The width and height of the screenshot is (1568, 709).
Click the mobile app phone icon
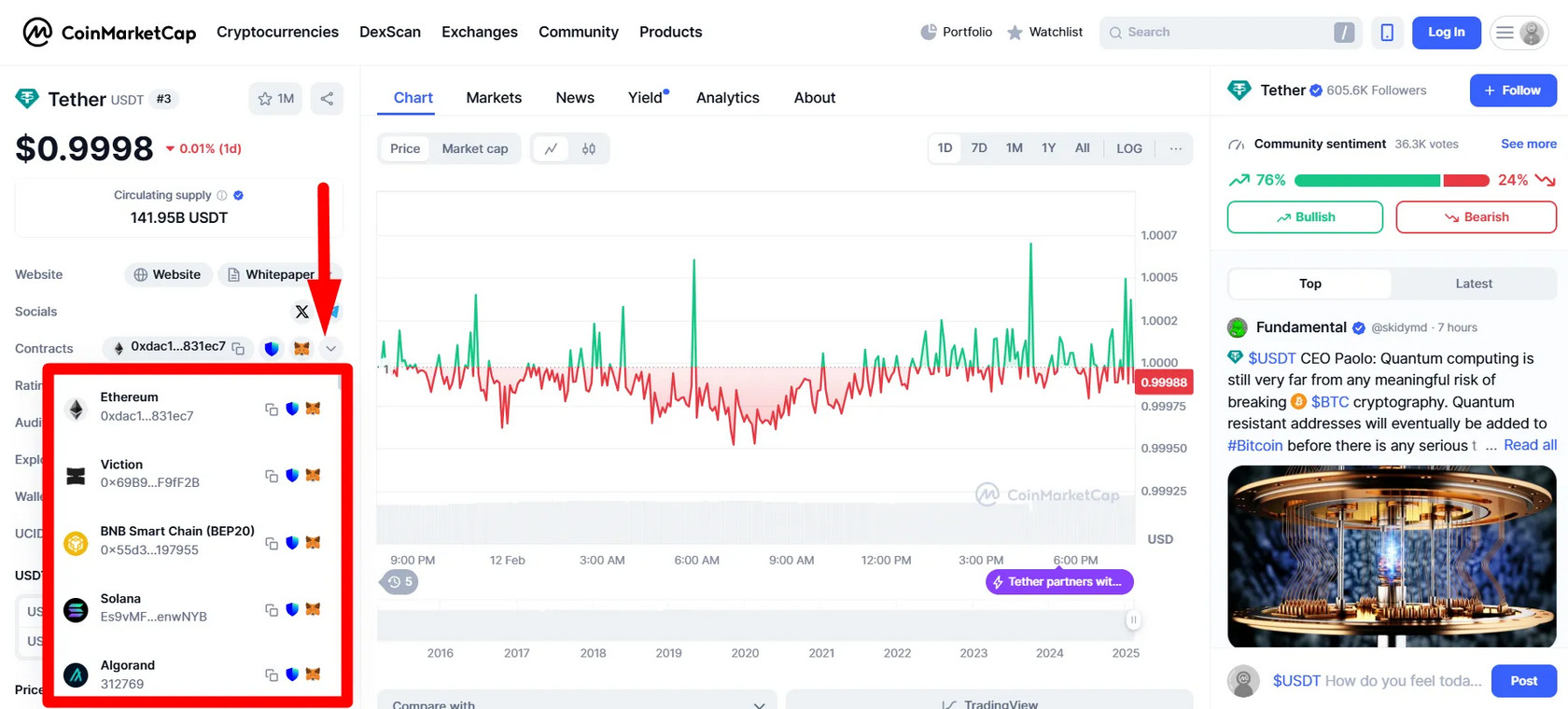1387,33
